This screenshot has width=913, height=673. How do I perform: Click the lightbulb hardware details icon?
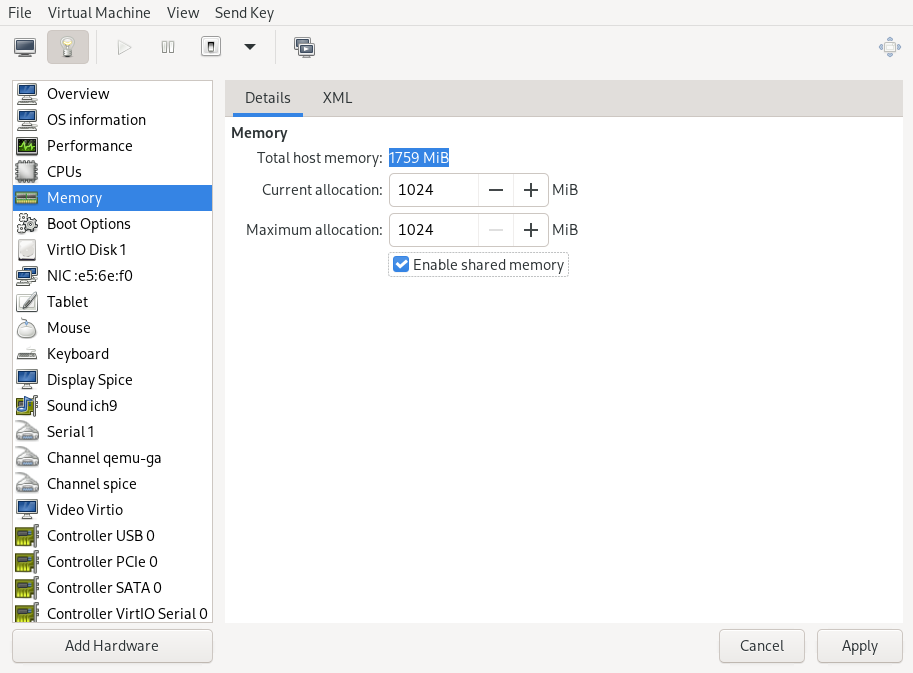coord(67,47)
